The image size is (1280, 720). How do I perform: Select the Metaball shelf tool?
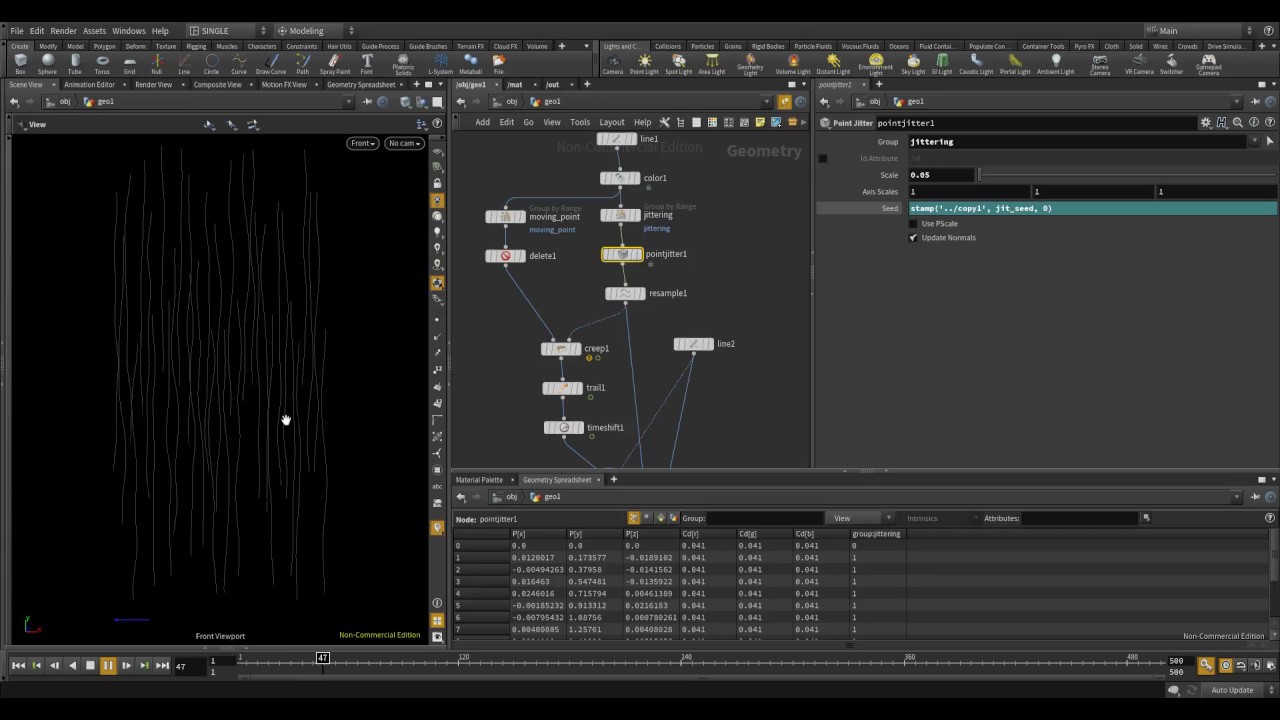[471, 64]
